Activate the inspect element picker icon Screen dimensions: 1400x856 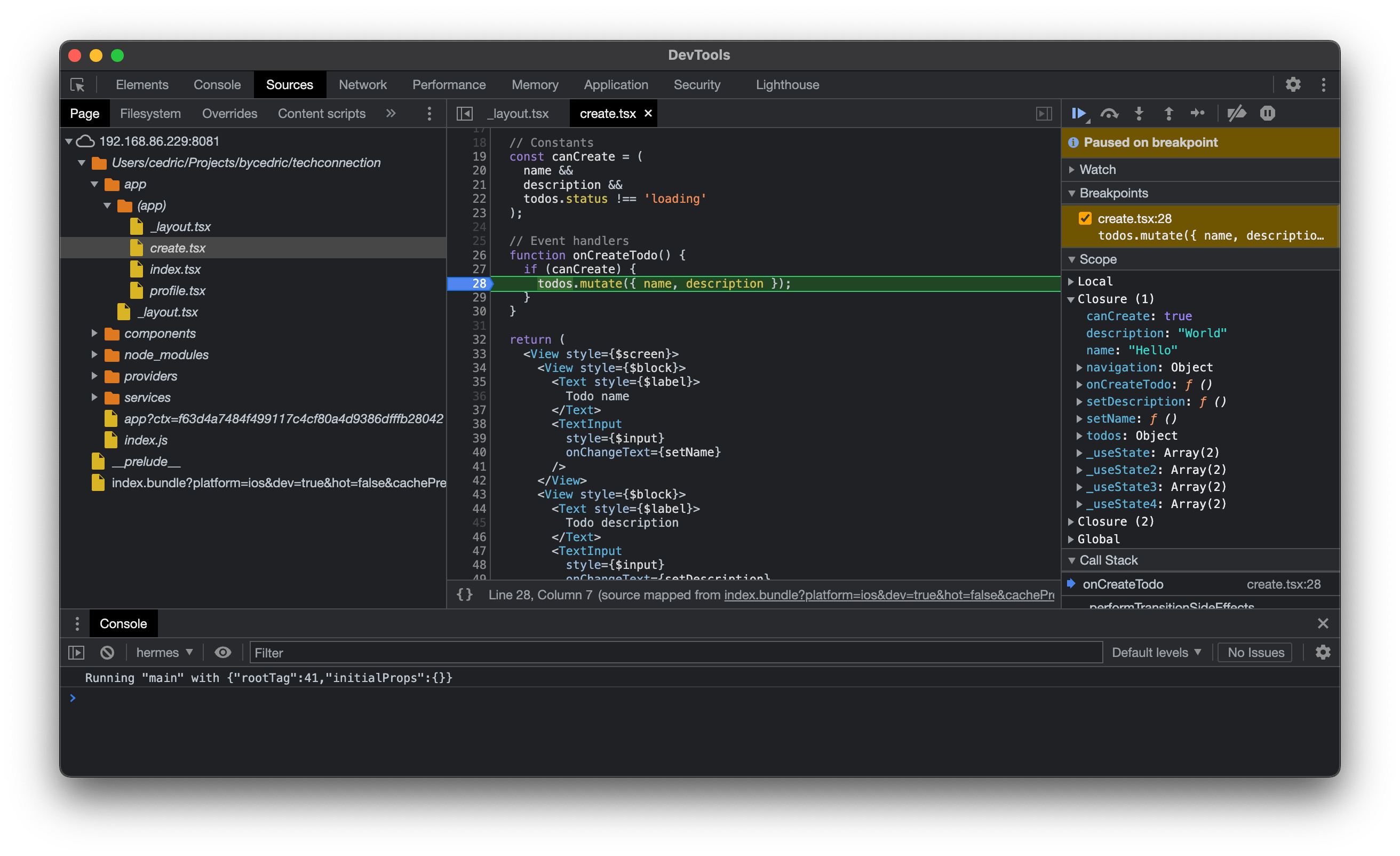77,85
